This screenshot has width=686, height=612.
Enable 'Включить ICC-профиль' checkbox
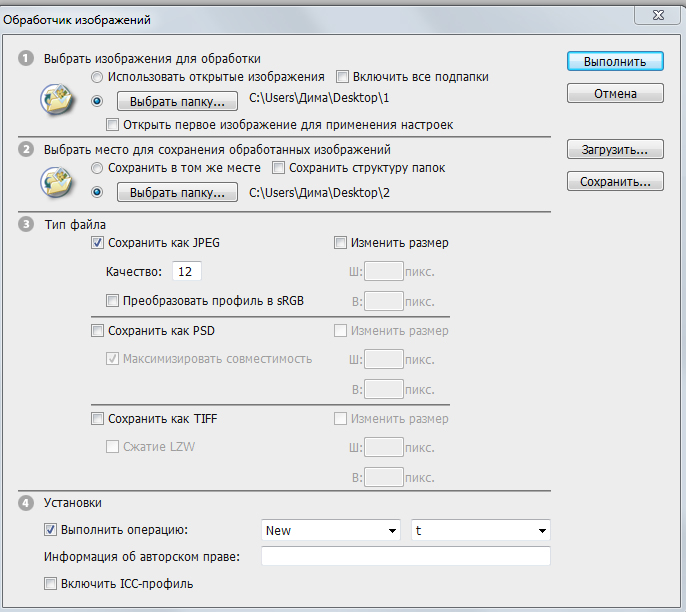click(50, 584)
